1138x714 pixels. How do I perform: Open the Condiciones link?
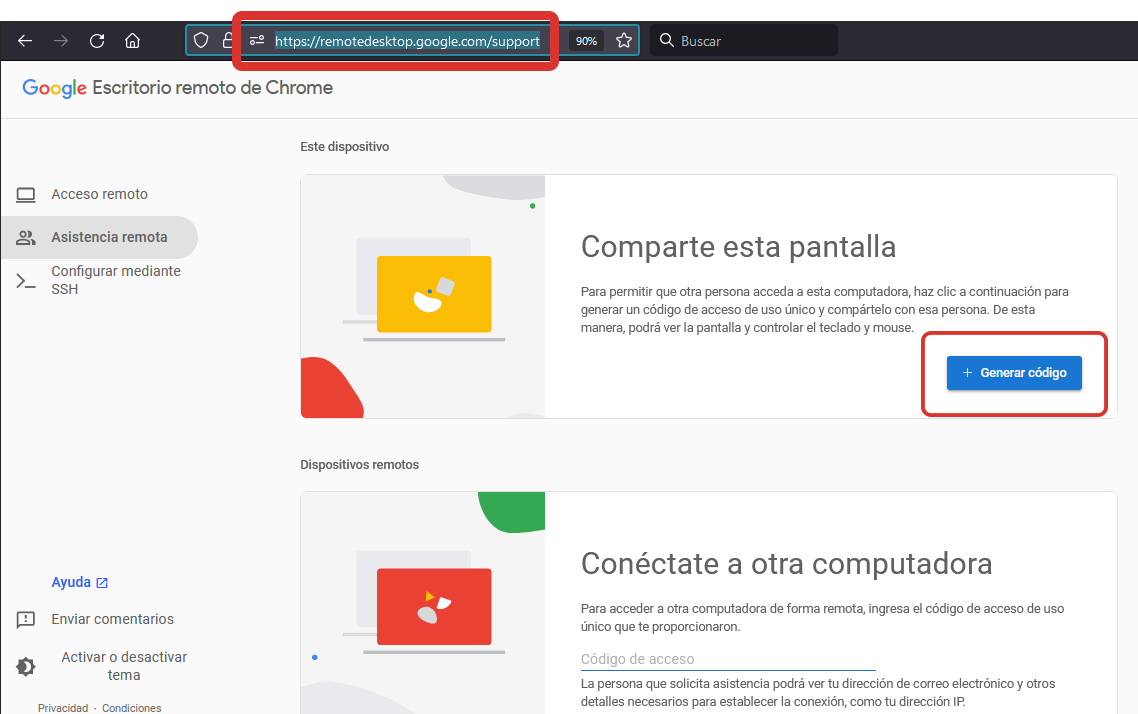pos(131,708)
